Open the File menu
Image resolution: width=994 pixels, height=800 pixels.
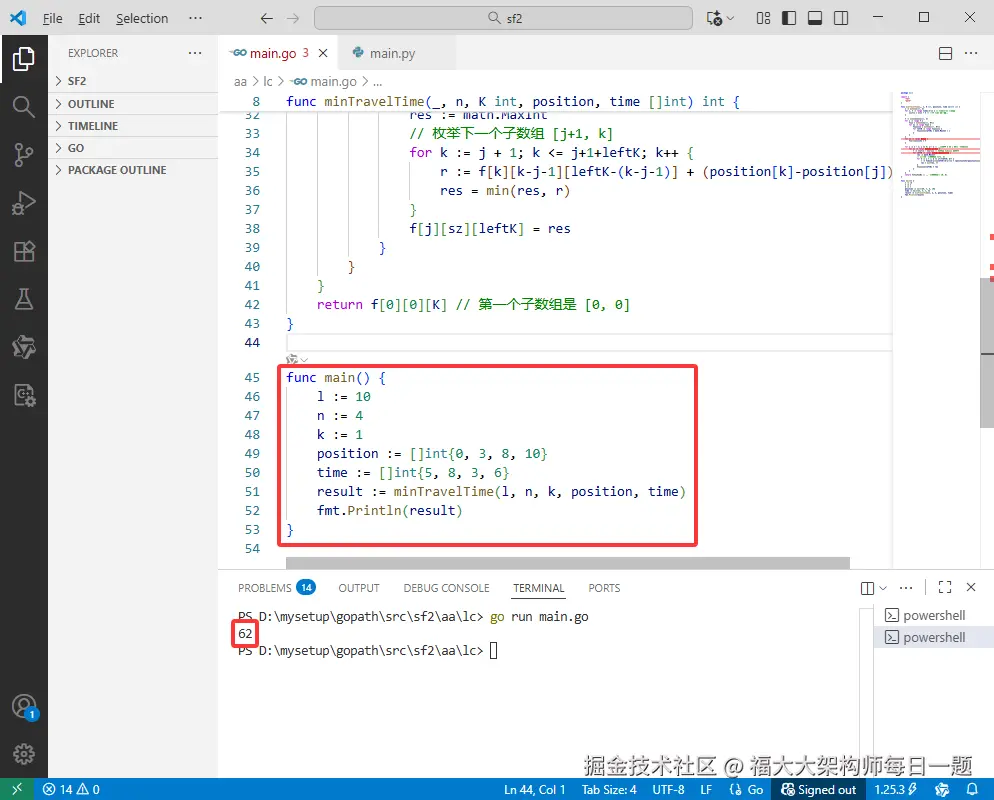[53, 18]
